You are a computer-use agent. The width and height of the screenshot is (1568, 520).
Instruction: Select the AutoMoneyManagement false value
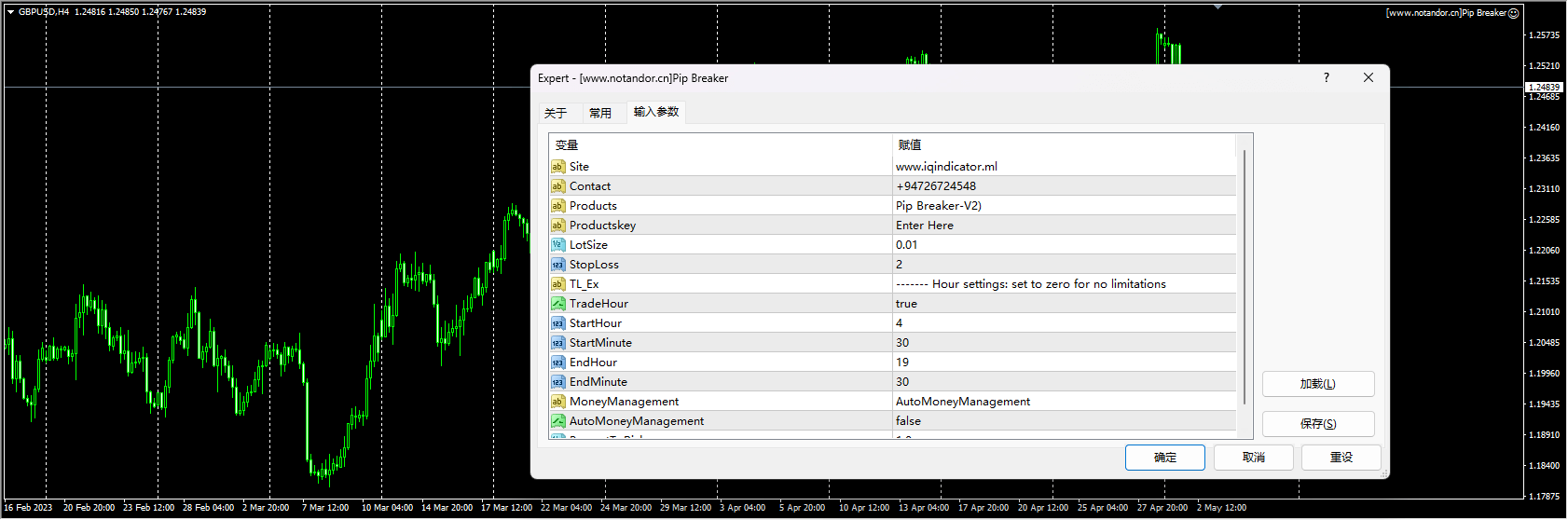pyautogui.click(x=1063, y=421)
